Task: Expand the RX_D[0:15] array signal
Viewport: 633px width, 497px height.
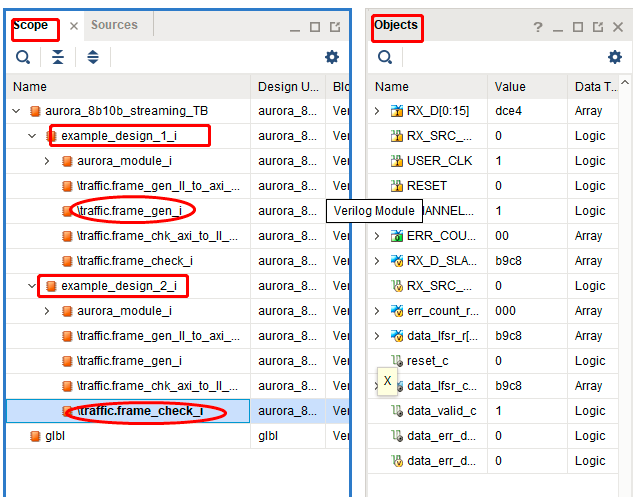Action: tap(377, 111)
